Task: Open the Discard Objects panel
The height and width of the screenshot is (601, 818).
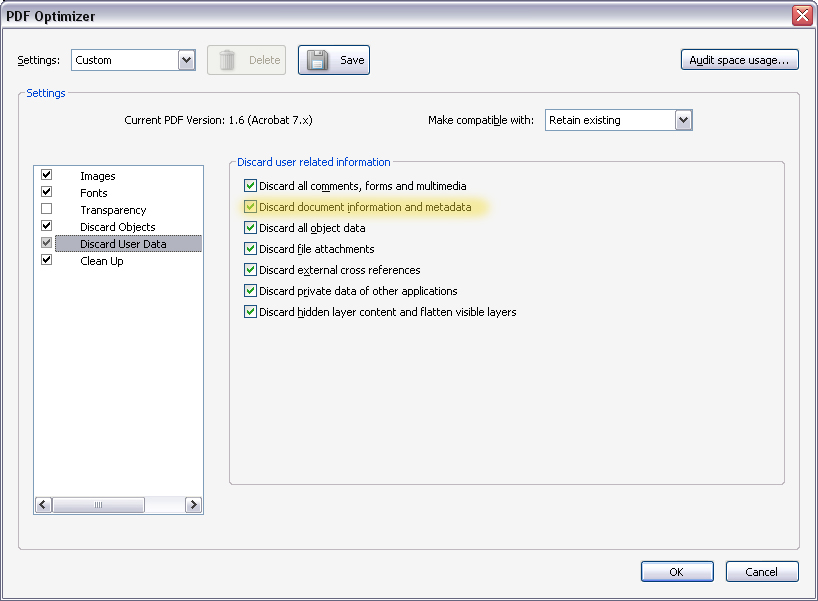Action: pos(118,227)
